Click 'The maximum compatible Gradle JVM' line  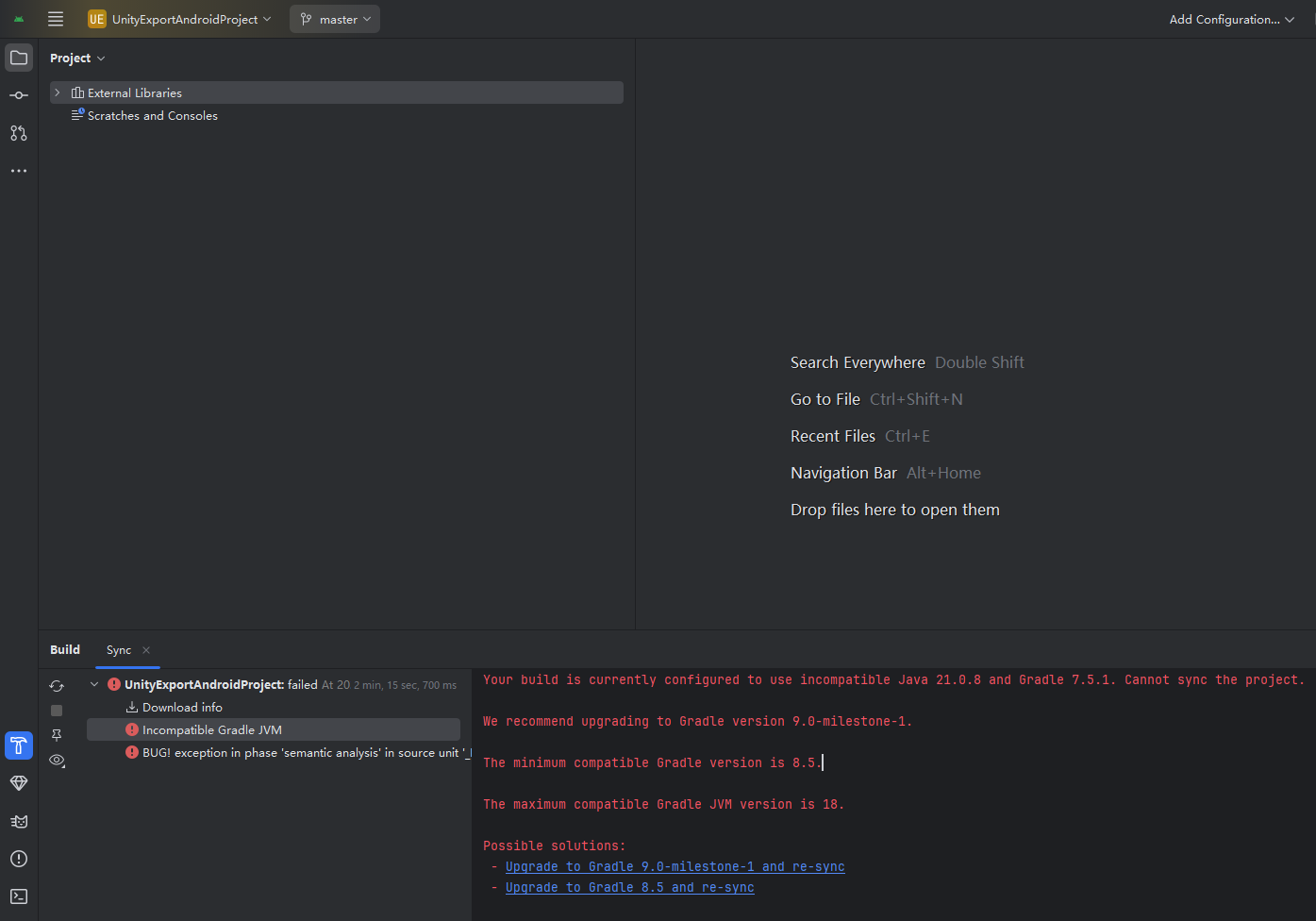click(664, 804)
